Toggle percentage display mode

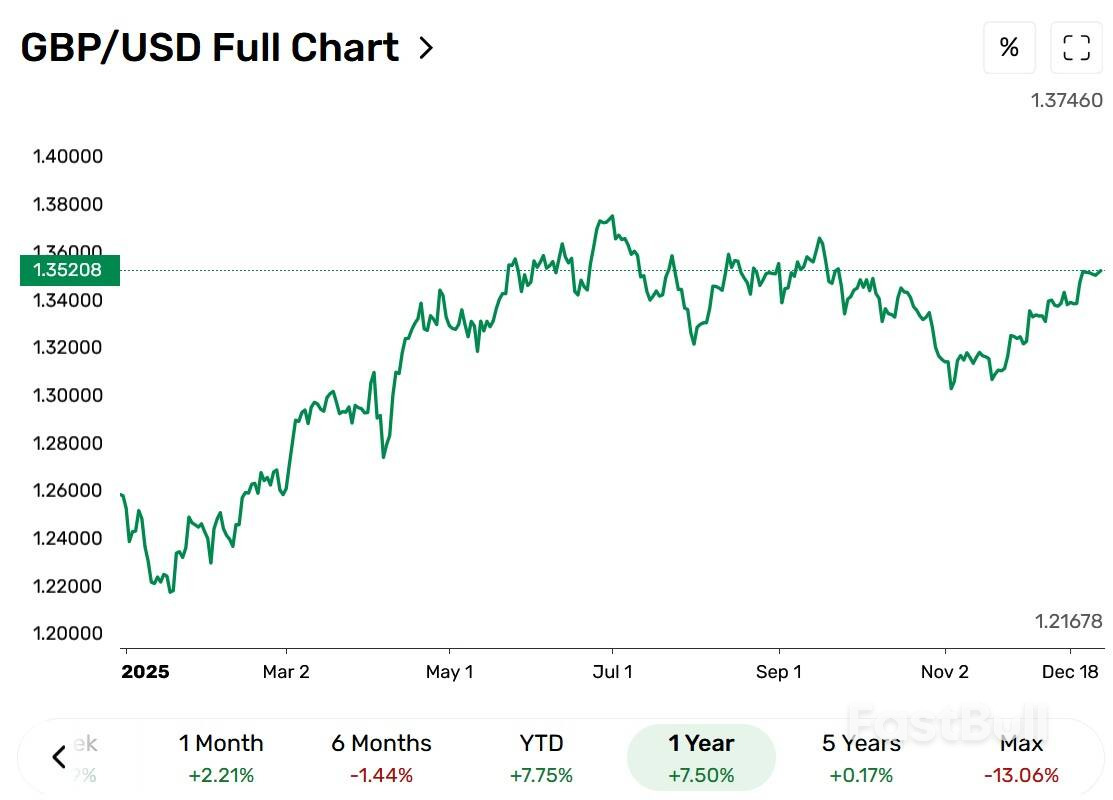[x=1008, y=47]
